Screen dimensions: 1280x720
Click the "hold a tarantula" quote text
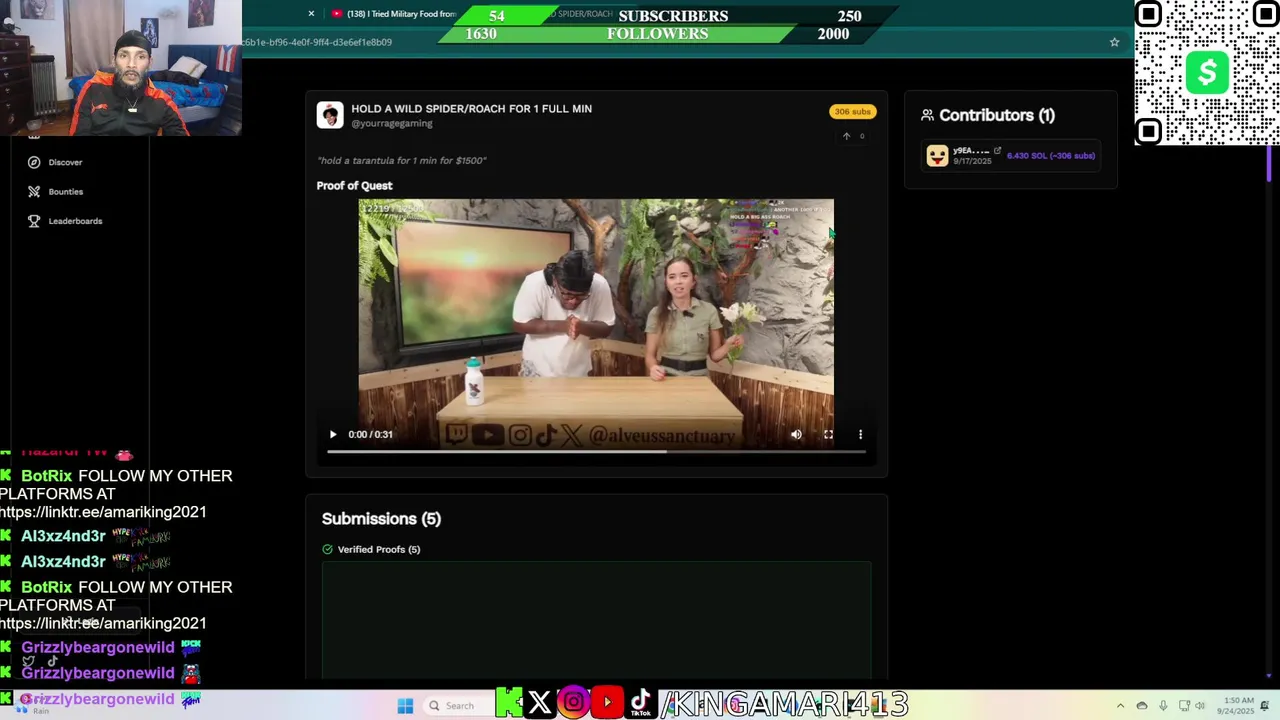tap(402, 160)
